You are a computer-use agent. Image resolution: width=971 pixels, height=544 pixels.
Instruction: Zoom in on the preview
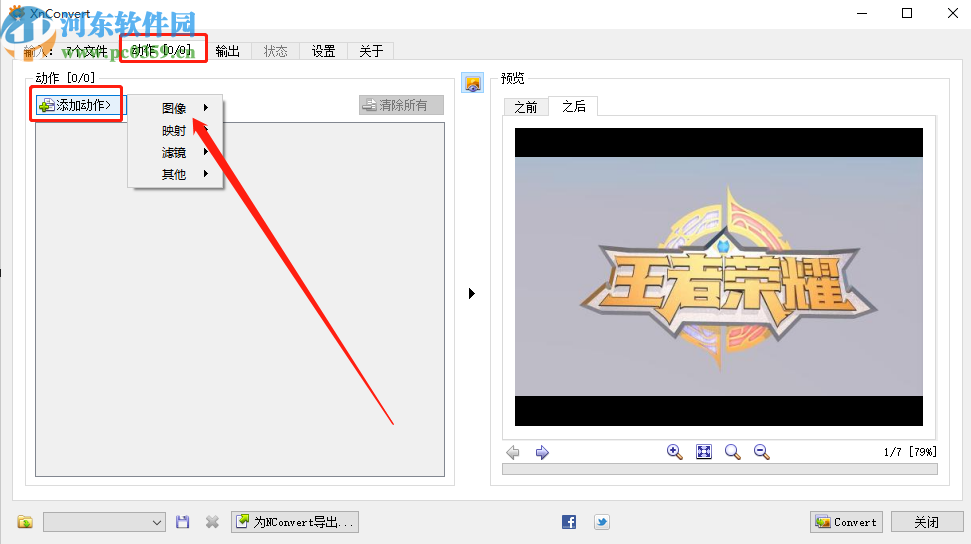coord(674,452)
